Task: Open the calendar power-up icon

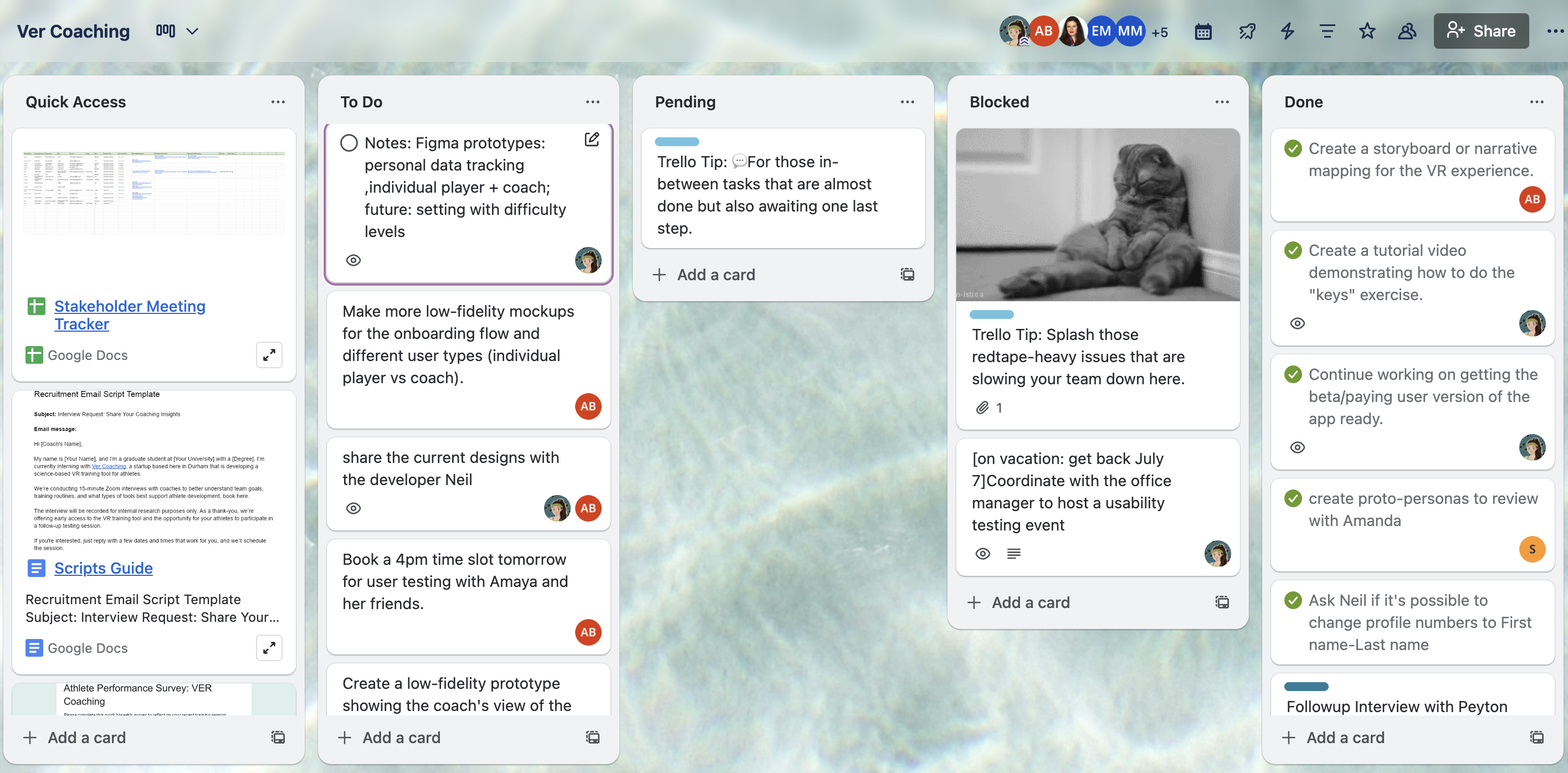Action: 1203,31
